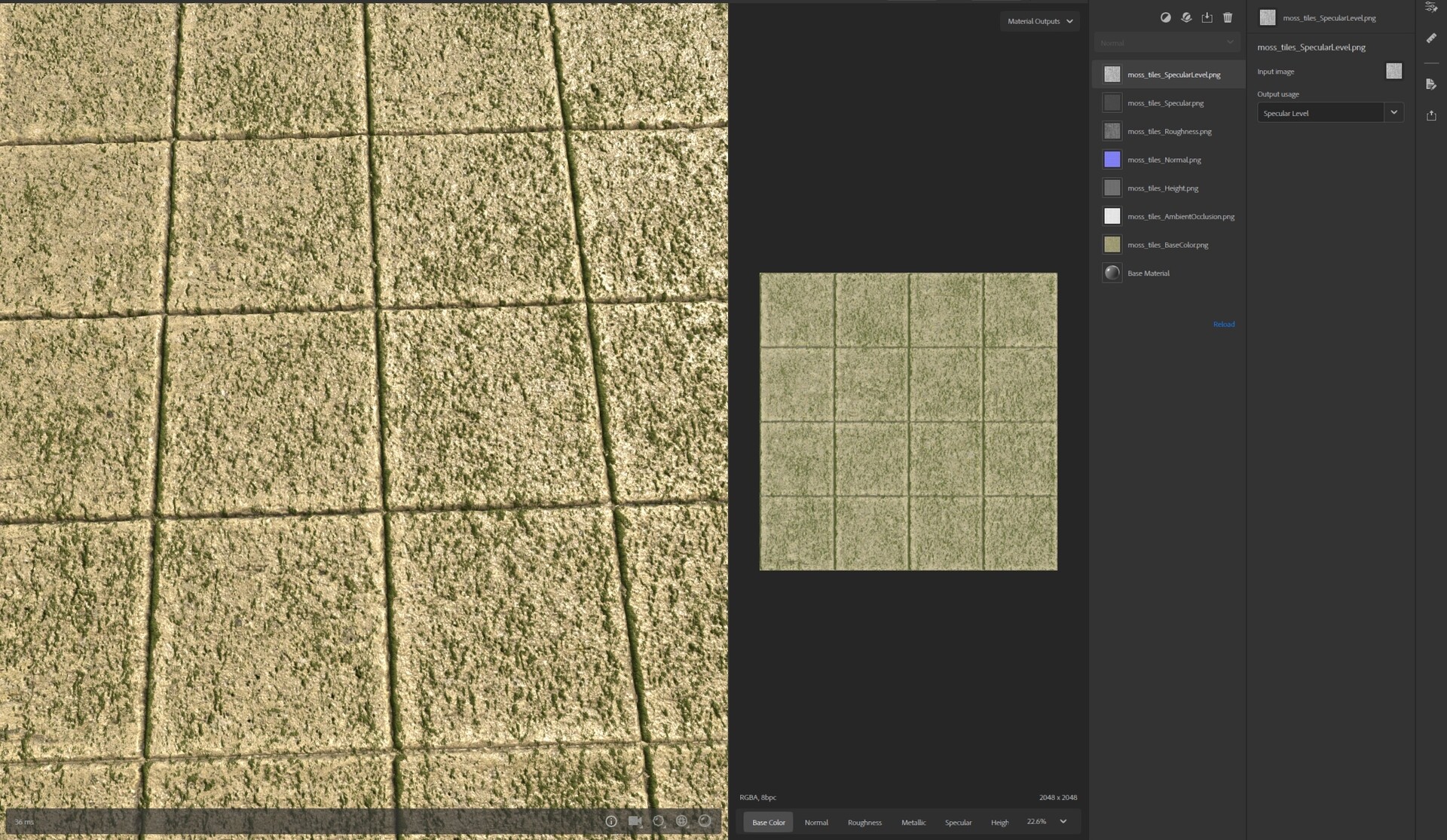The width and height of the screenshot is (1447, 840).
Task: Click the Input image thumbnail swatch
Action: pos(1393,71)
